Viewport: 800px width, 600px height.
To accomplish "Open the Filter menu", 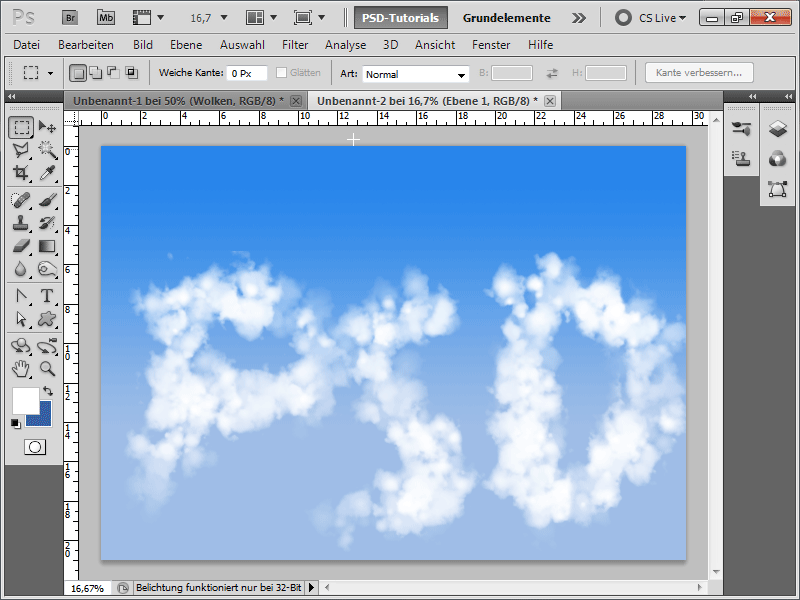I will pos(295,45).
